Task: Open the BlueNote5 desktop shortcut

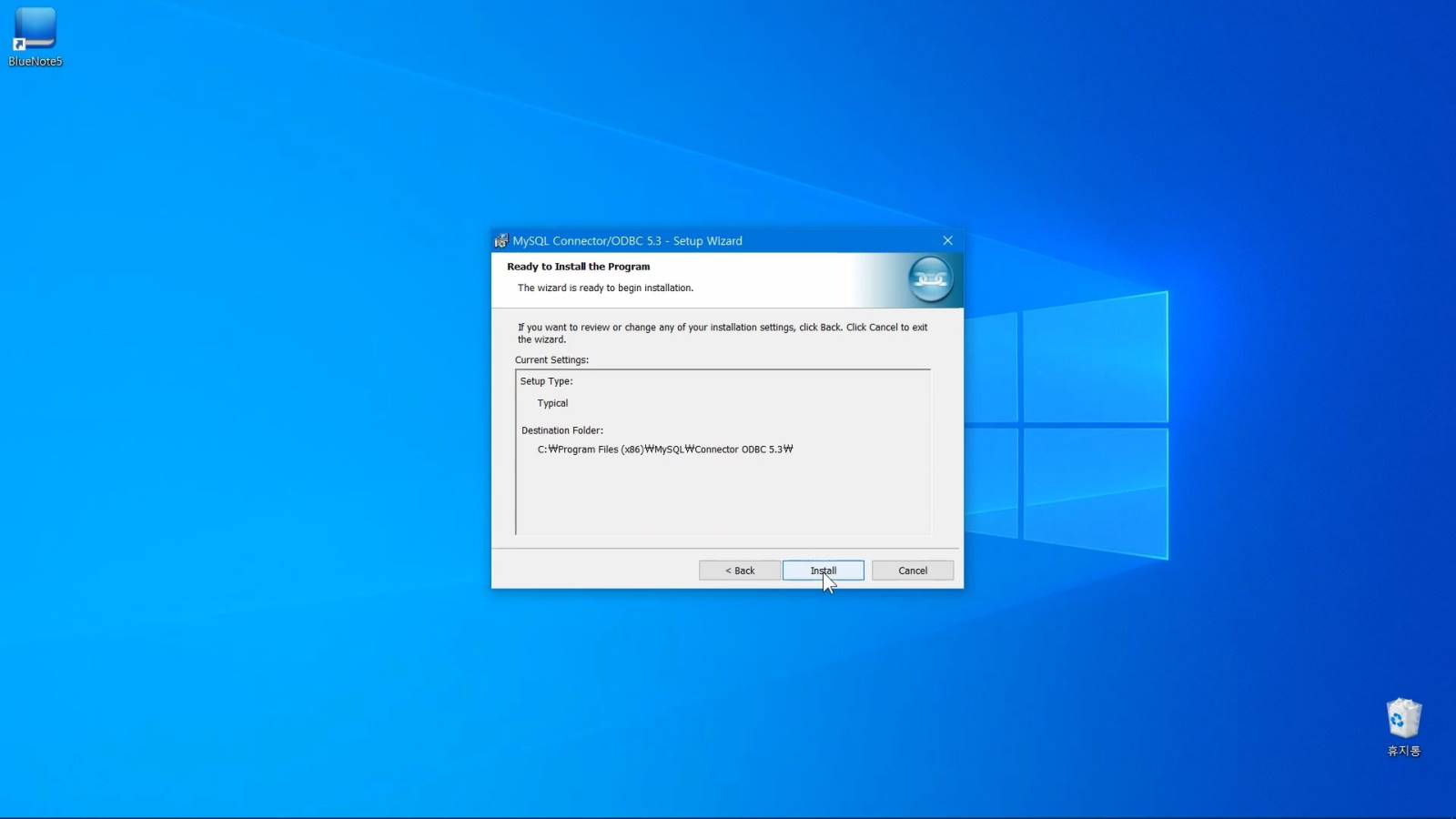Action: [35, 36]
